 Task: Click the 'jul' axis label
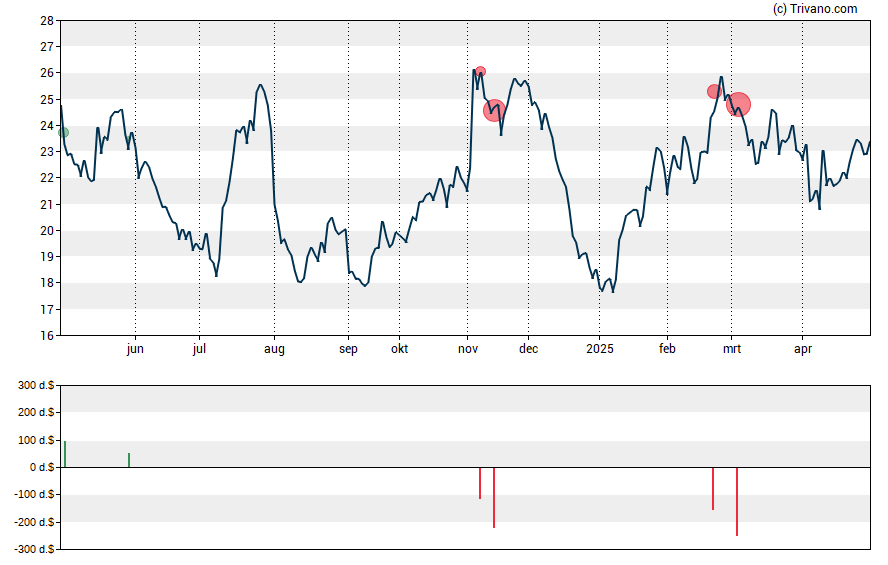199,349
